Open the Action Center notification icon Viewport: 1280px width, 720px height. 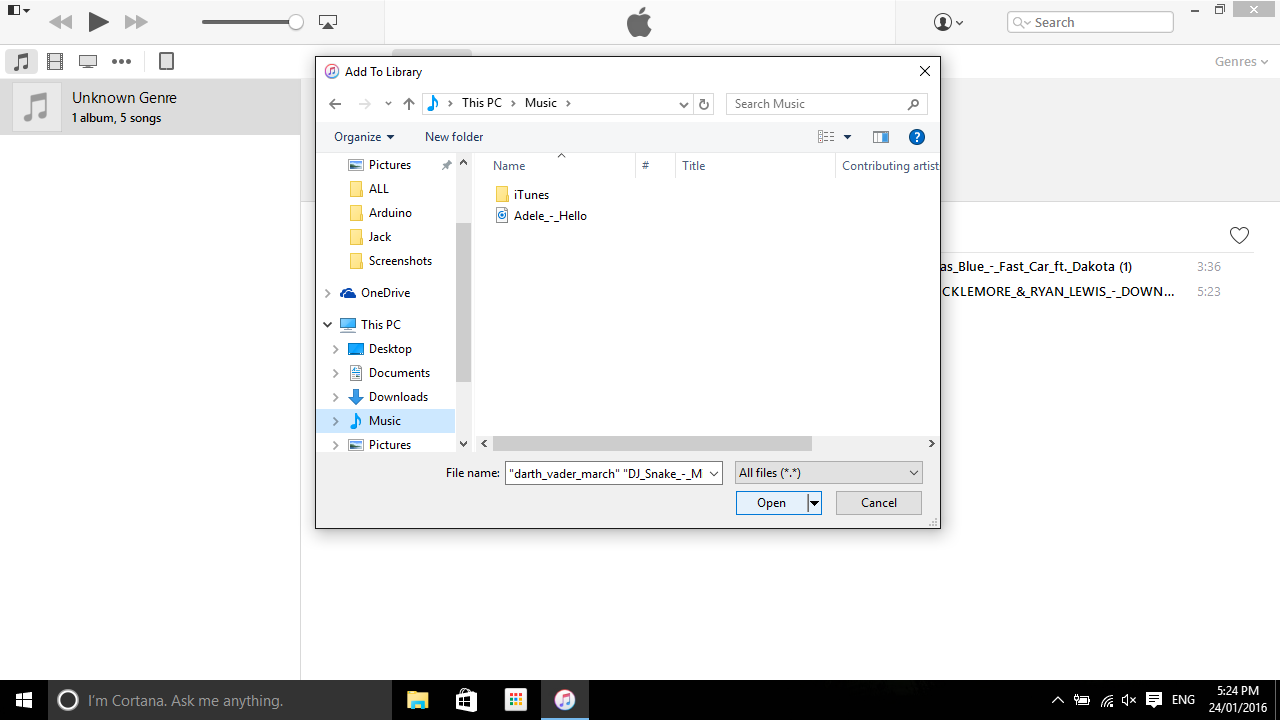pos(1153,700)
